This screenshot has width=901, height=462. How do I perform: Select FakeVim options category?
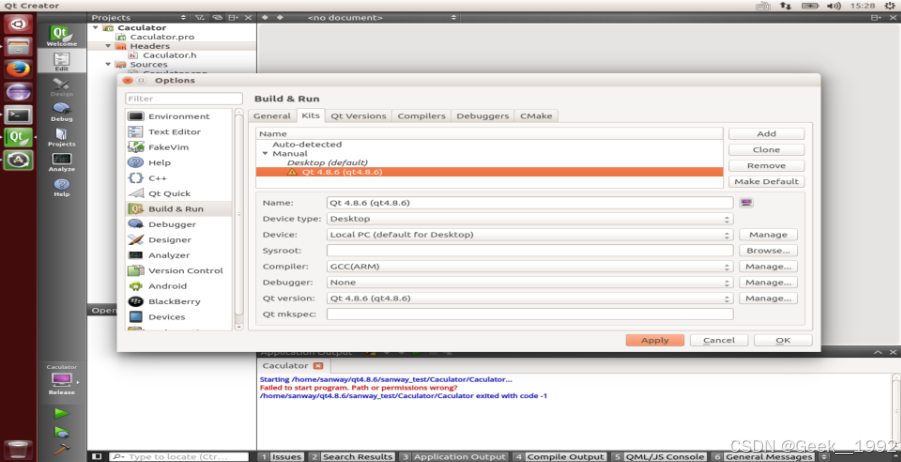pos(179,147)
